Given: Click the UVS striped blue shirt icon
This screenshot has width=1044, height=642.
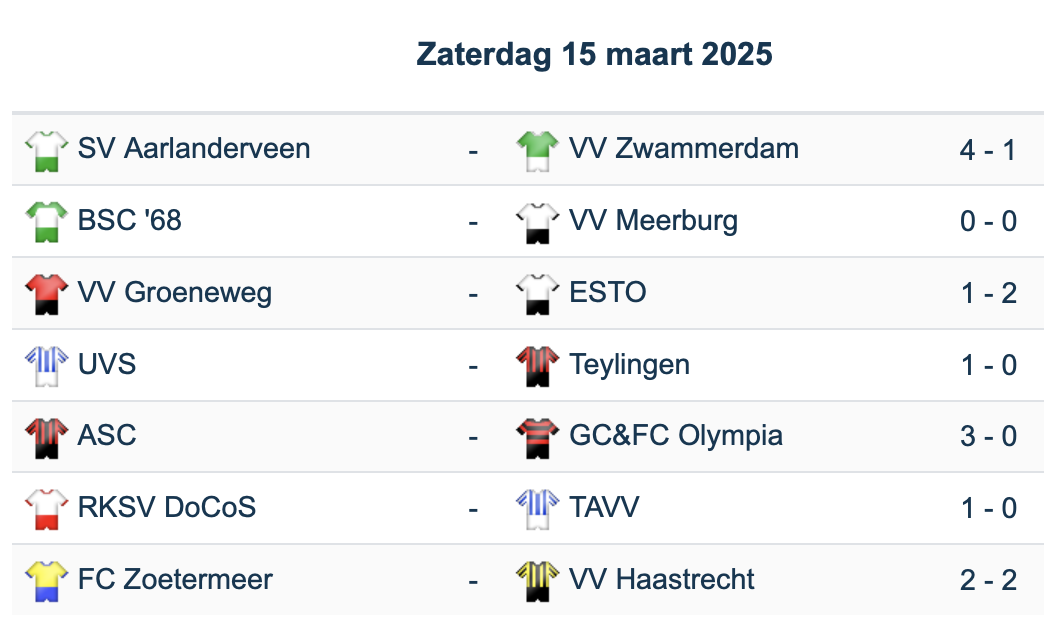Looking at the screenshot, I should pos(45,365).
